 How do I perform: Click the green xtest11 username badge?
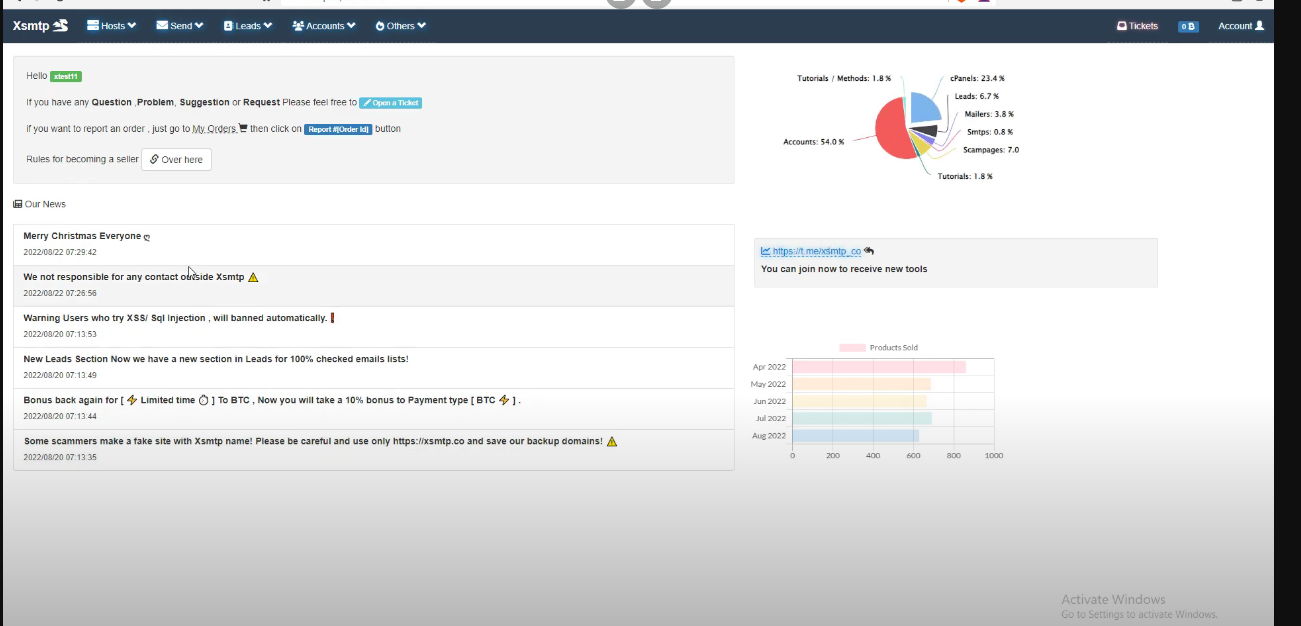pos(66,76)
